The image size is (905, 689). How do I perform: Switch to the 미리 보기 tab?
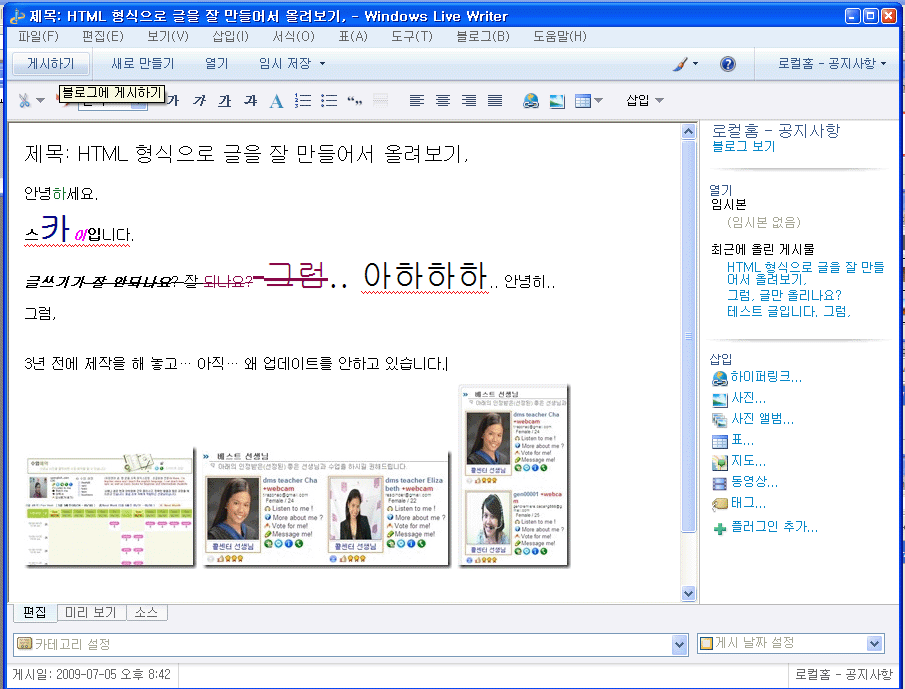(91, 612)
